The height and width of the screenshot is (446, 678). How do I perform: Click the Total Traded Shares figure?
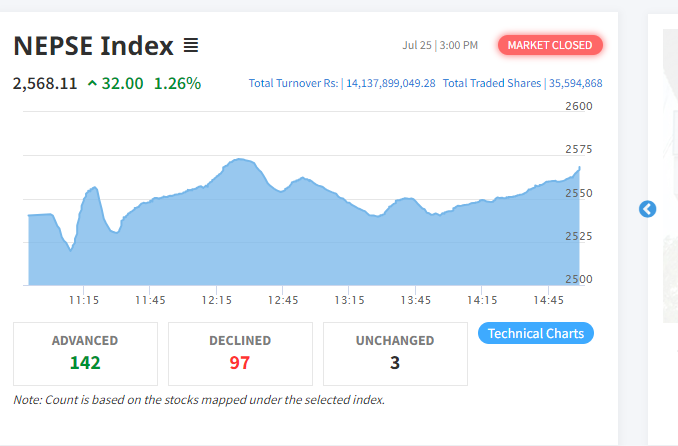(x=575, y=83)
